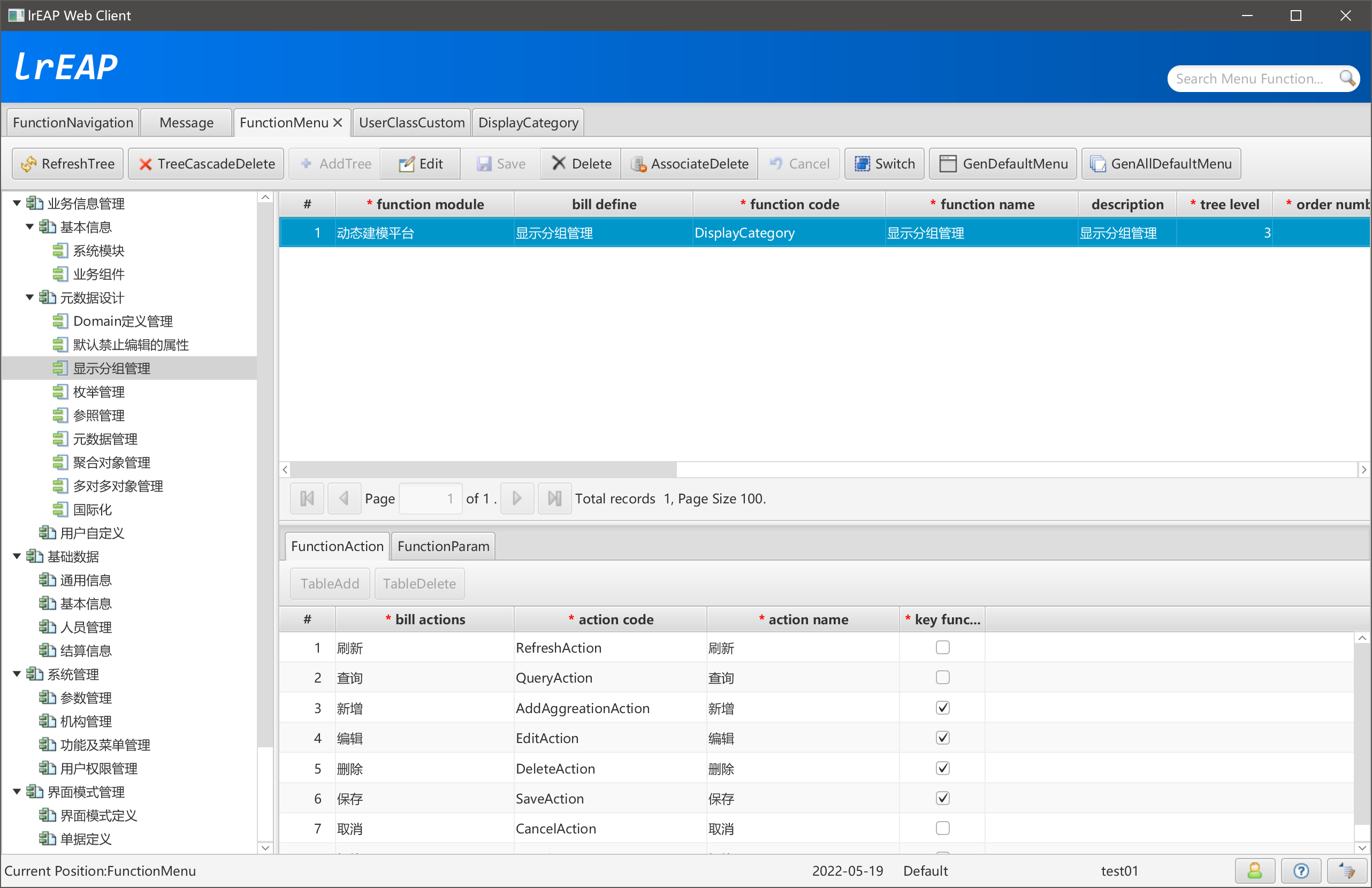Select 聚合对象管理 in the tree

112,462
